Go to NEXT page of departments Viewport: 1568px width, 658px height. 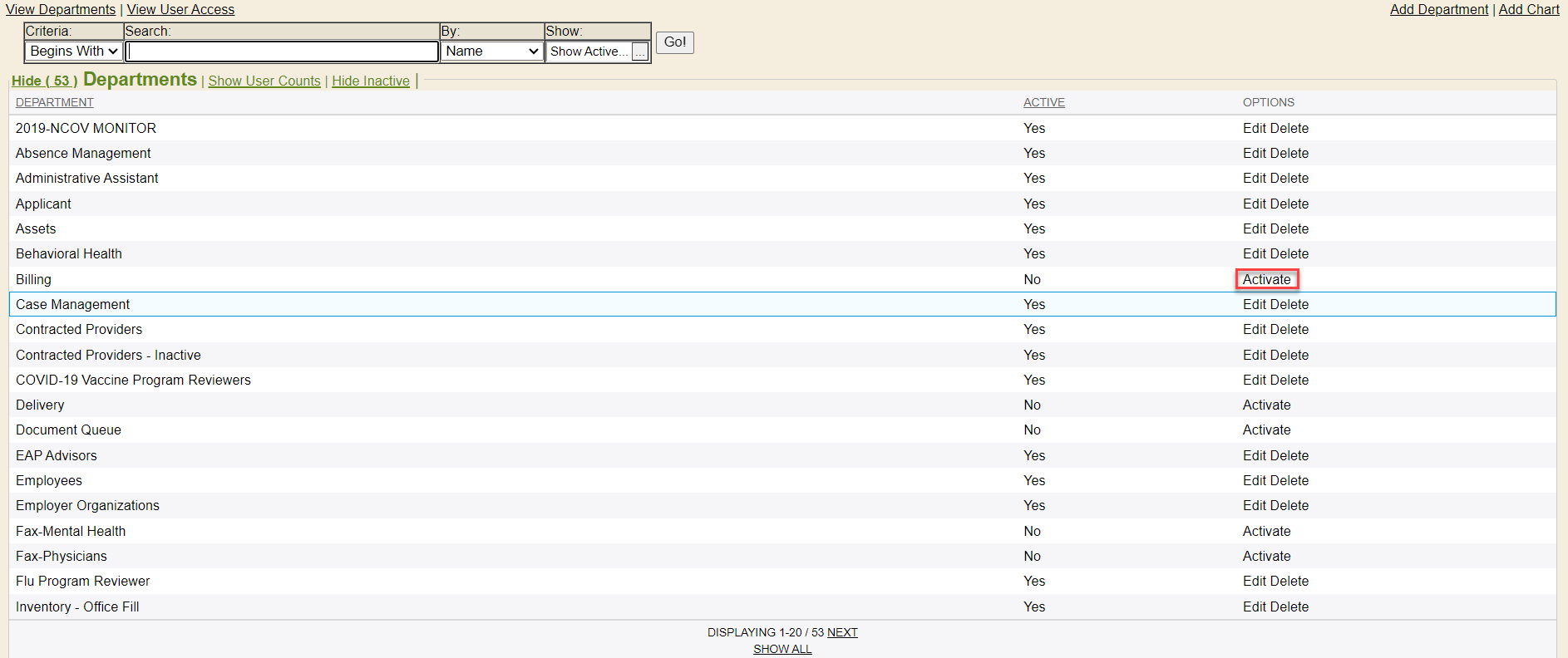tap(842, 632)
